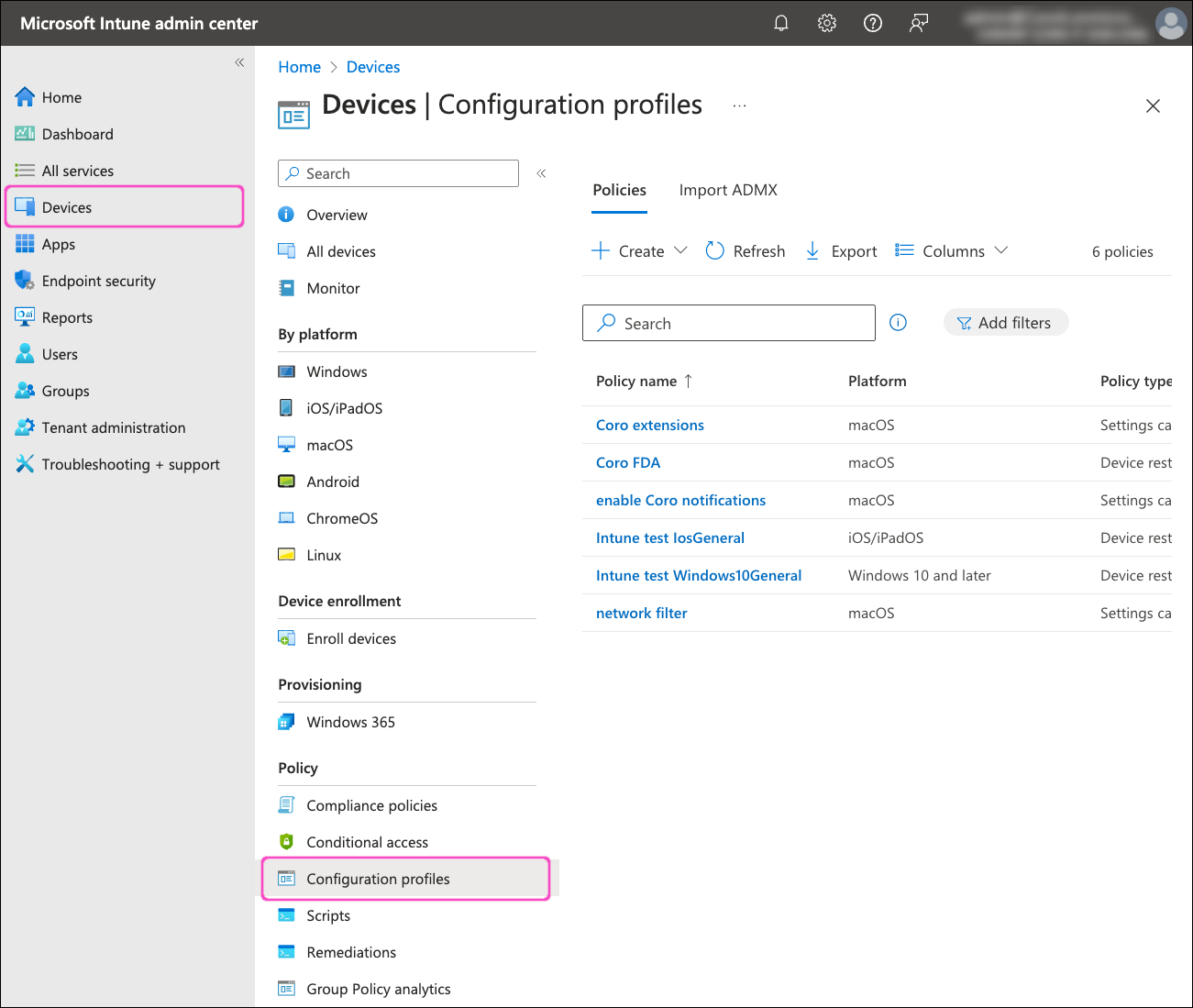Click the Add filters button
1193x1008 pixels.
[1005, 323]
